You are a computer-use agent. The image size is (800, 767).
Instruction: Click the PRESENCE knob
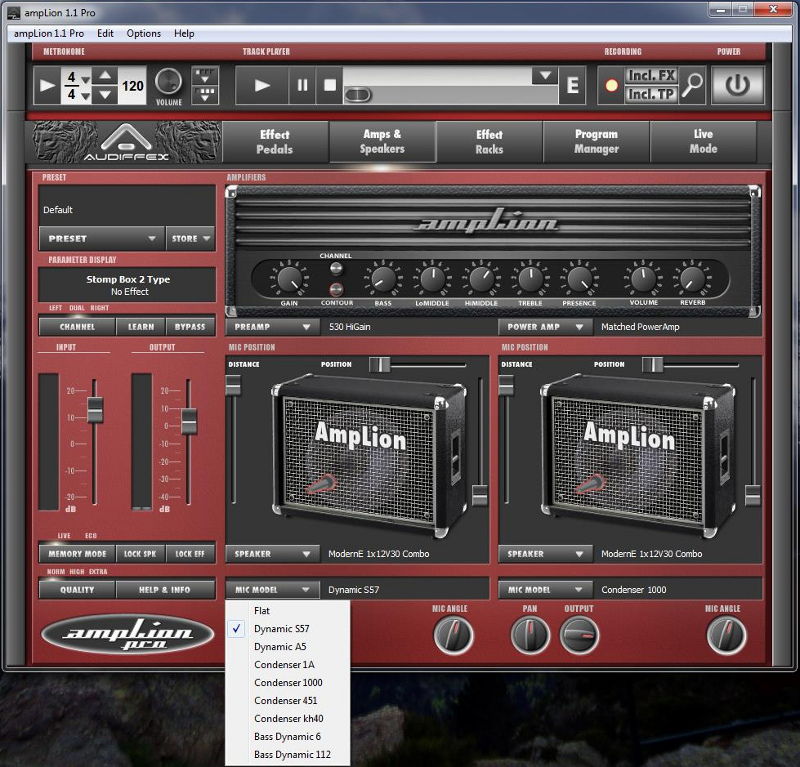(579, 279)
